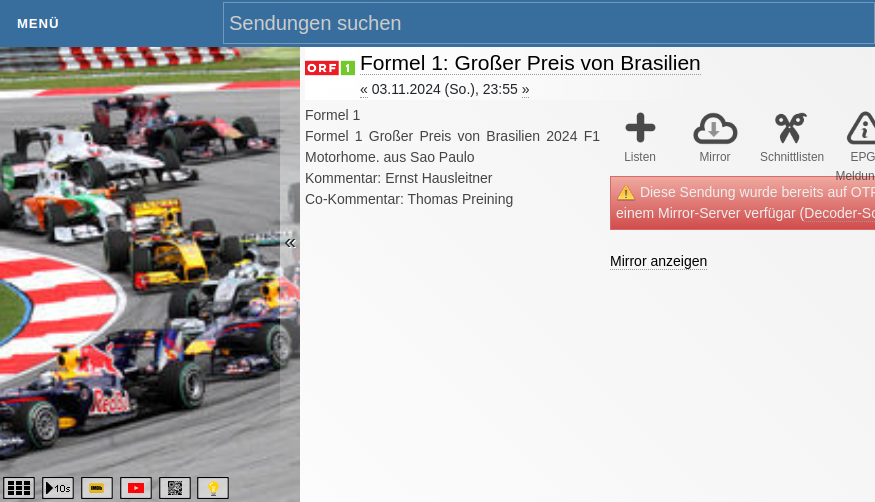875x502 pixels.
Task: Open Formel 1: Großer Preis von Brasilien title
Action: [x=530, y=63]
